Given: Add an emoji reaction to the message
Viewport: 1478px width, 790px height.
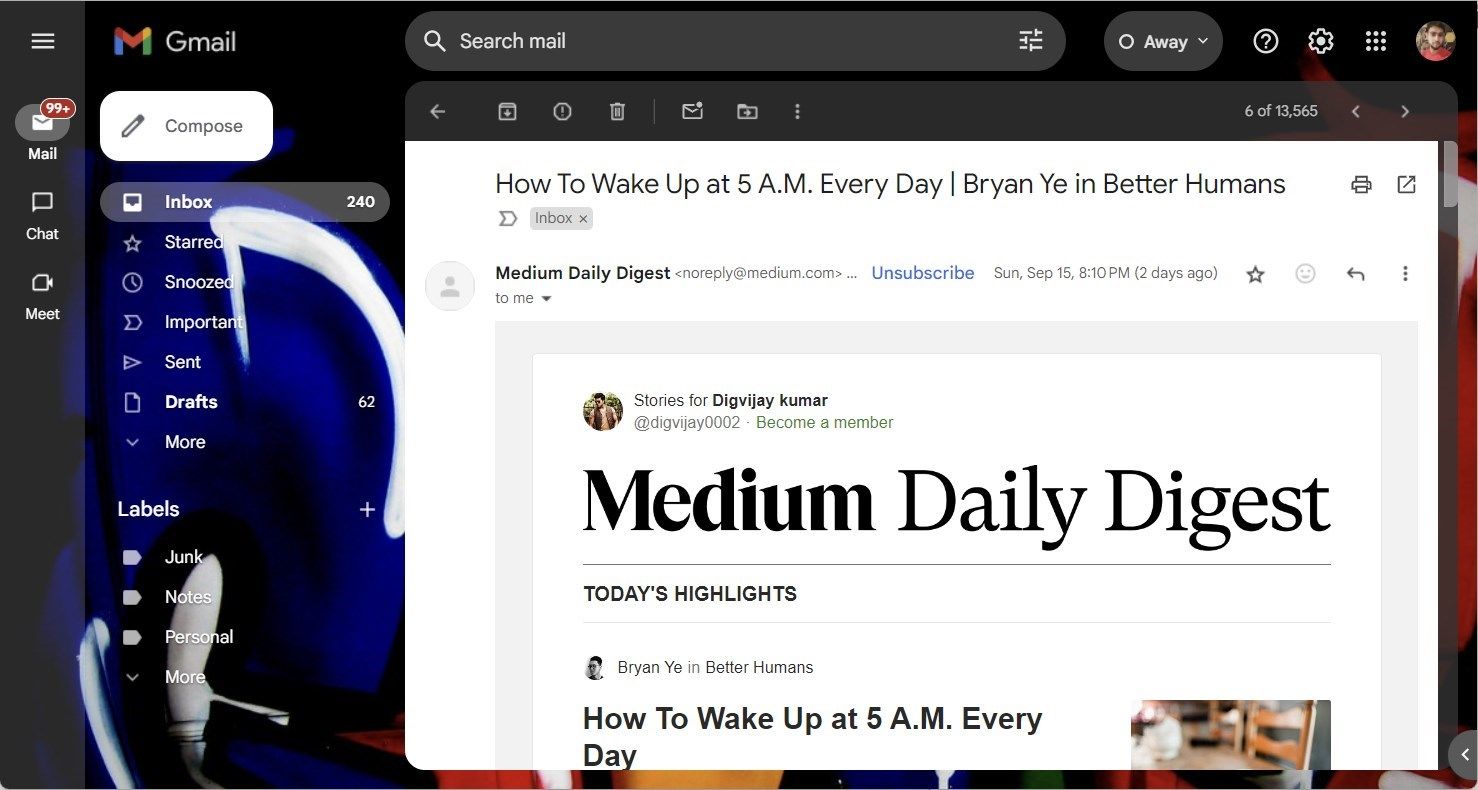Looking at the screenshot, I should point(1305,273).
